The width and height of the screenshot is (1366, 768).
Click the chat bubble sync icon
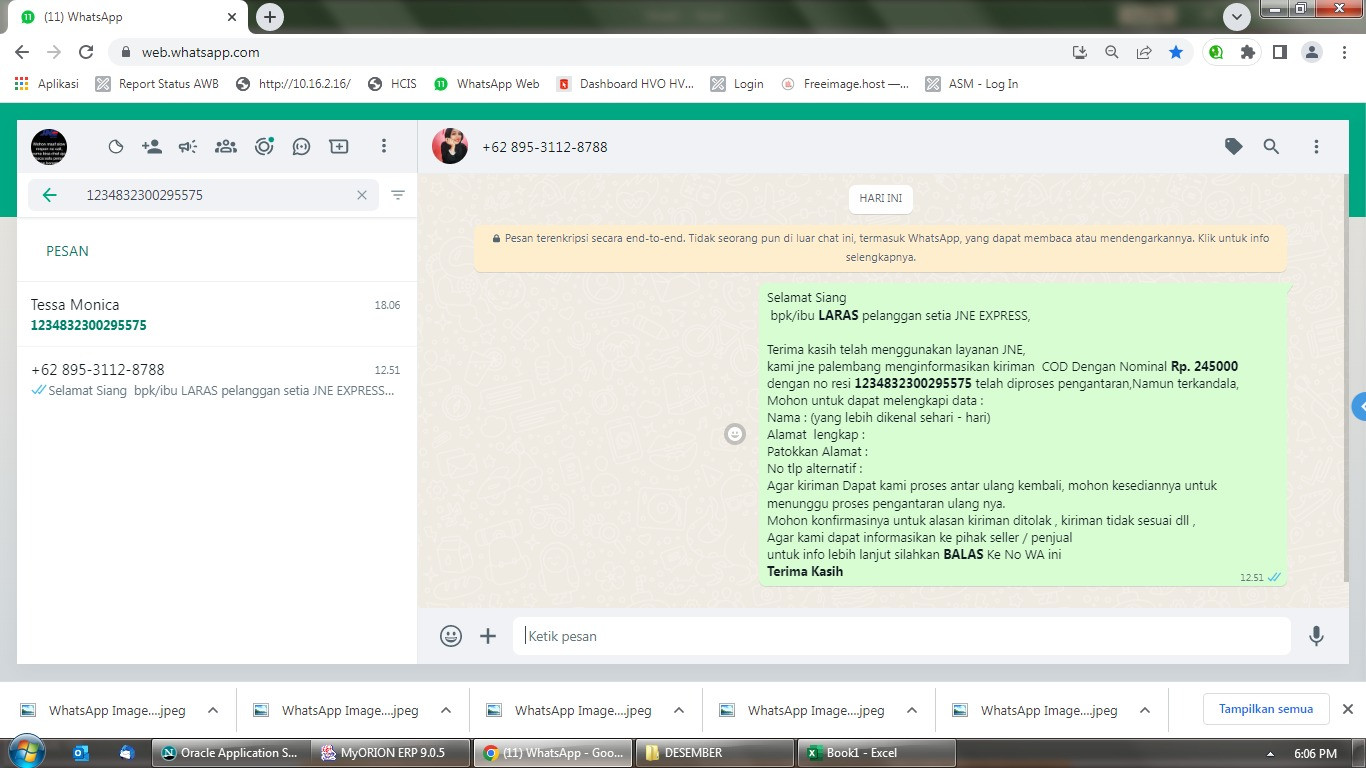301,147
